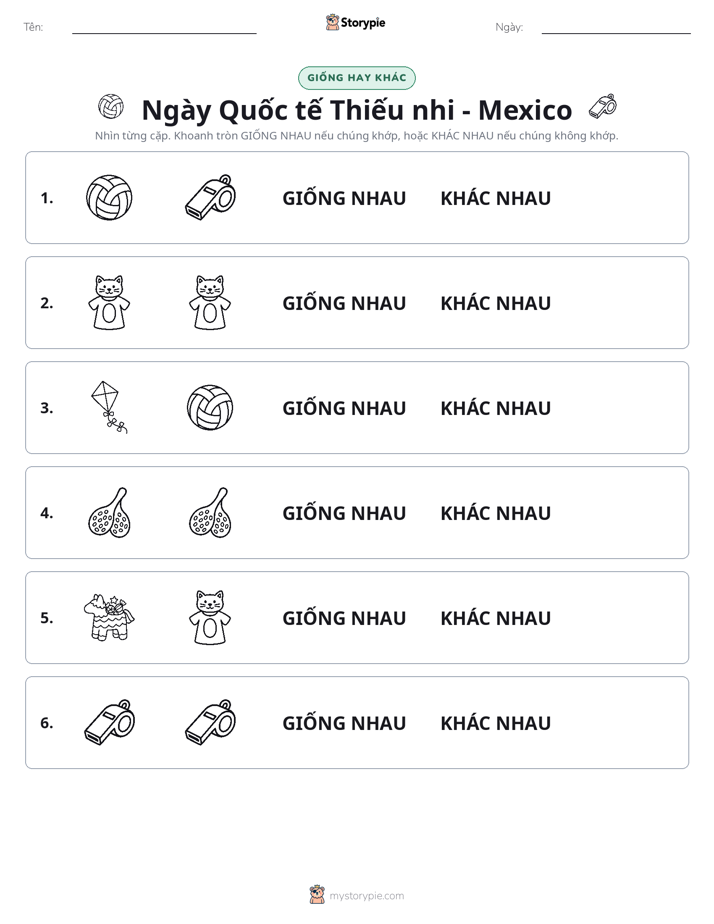Click the volleyball icon in row 1
This screenshot has width=714, height=924.
coord(109,197)
